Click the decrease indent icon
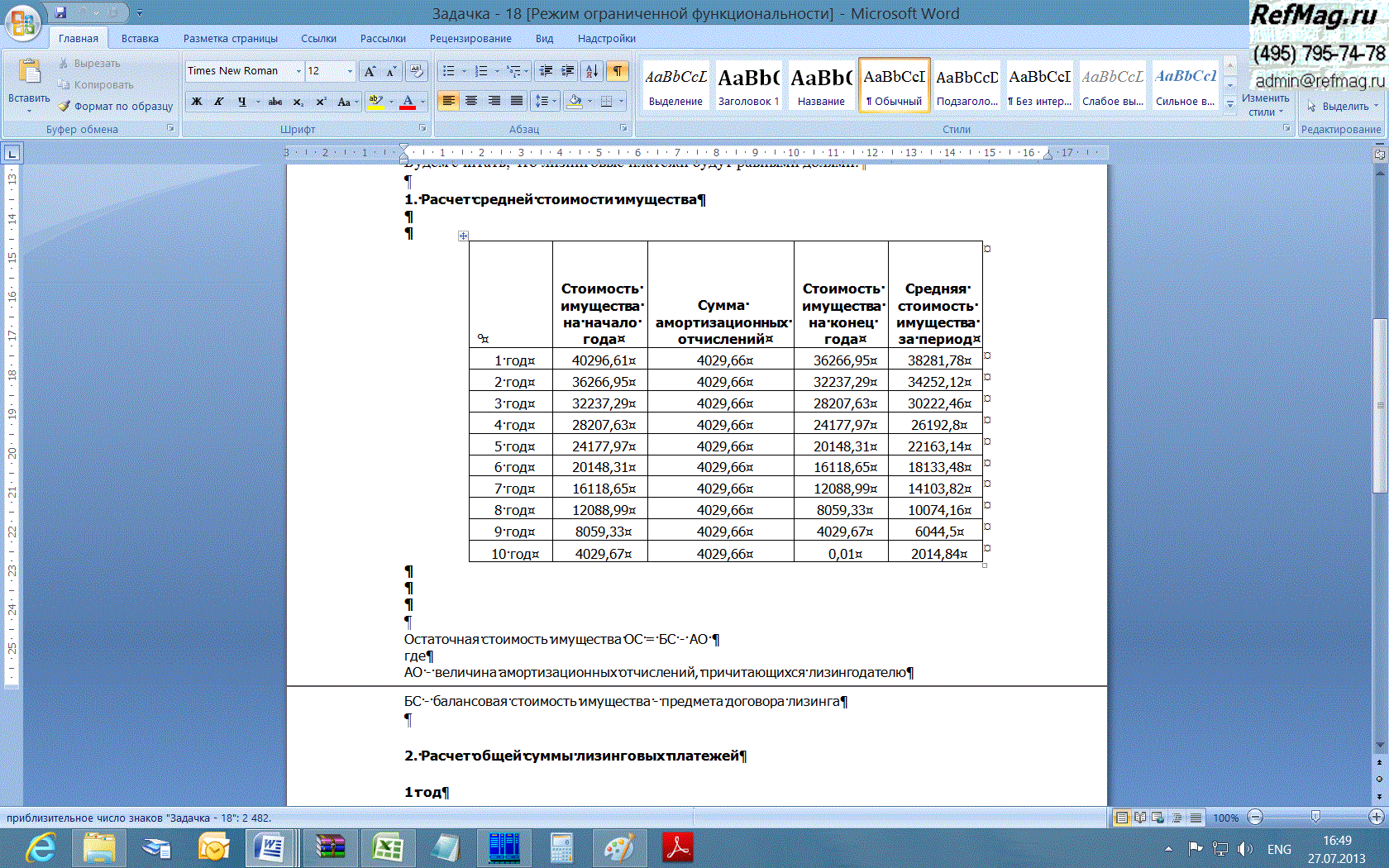 pos(546,71)
